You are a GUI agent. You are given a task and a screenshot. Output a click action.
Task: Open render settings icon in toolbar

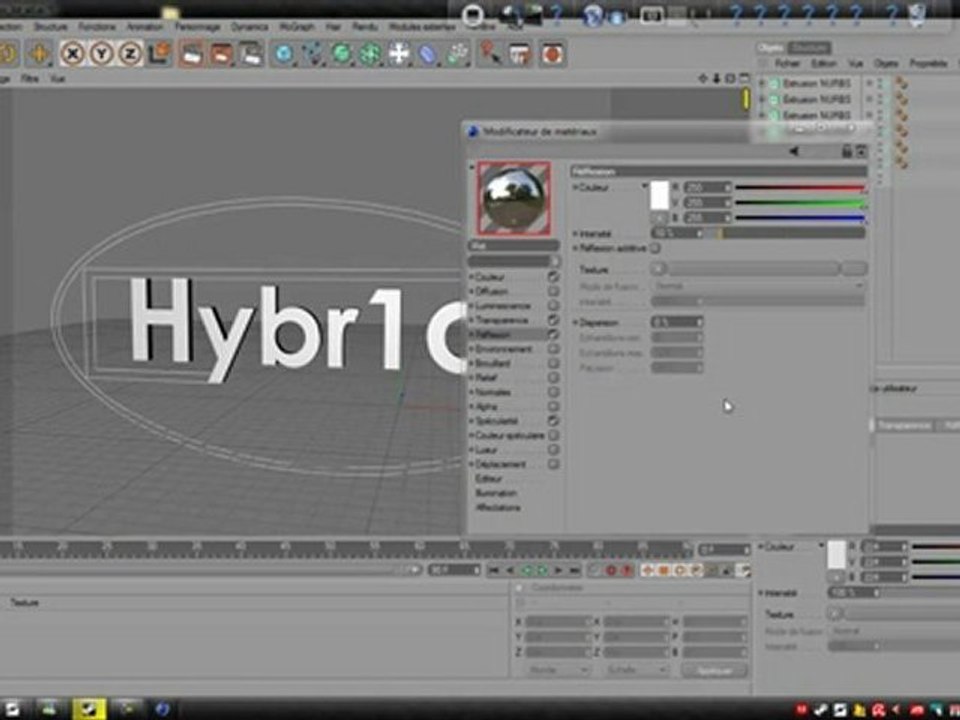click(x=250, y=54)
